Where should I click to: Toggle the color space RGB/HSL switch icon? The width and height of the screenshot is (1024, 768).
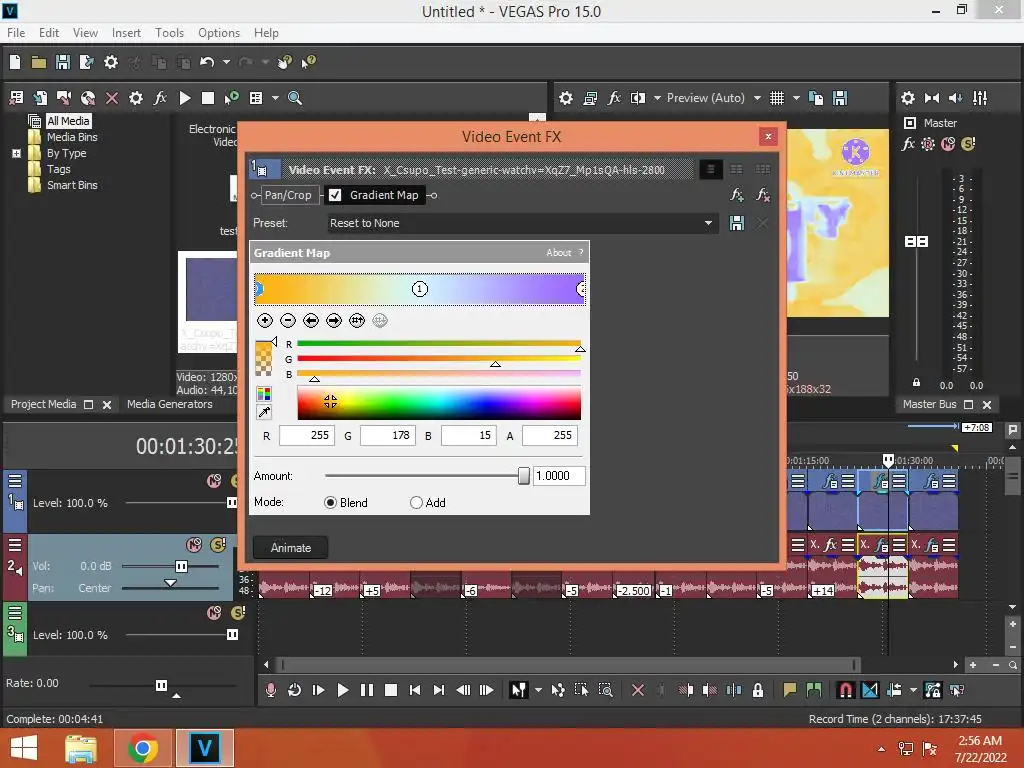264,393
